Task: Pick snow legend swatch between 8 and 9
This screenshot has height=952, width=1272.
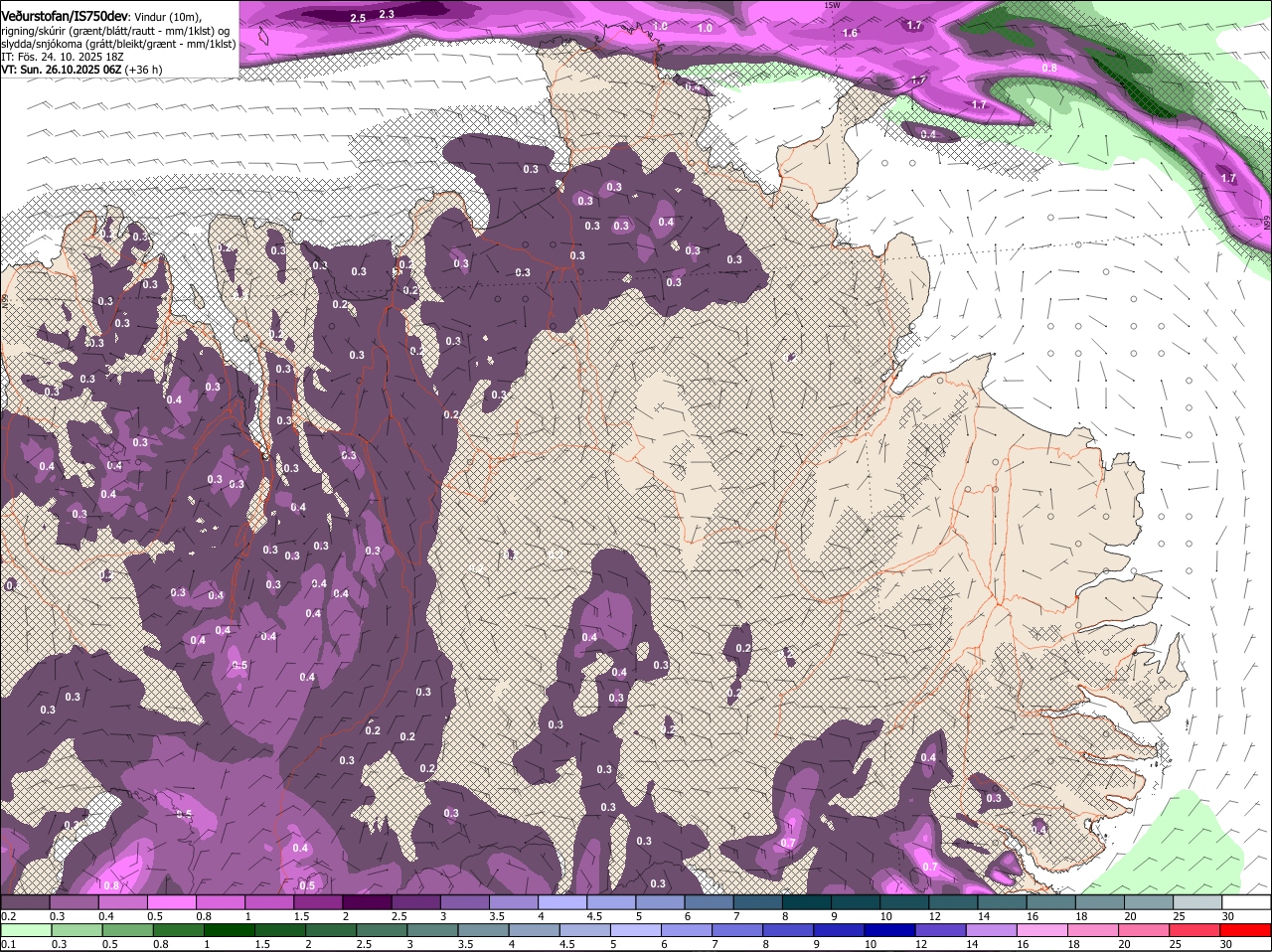Action: click(807, 902)
